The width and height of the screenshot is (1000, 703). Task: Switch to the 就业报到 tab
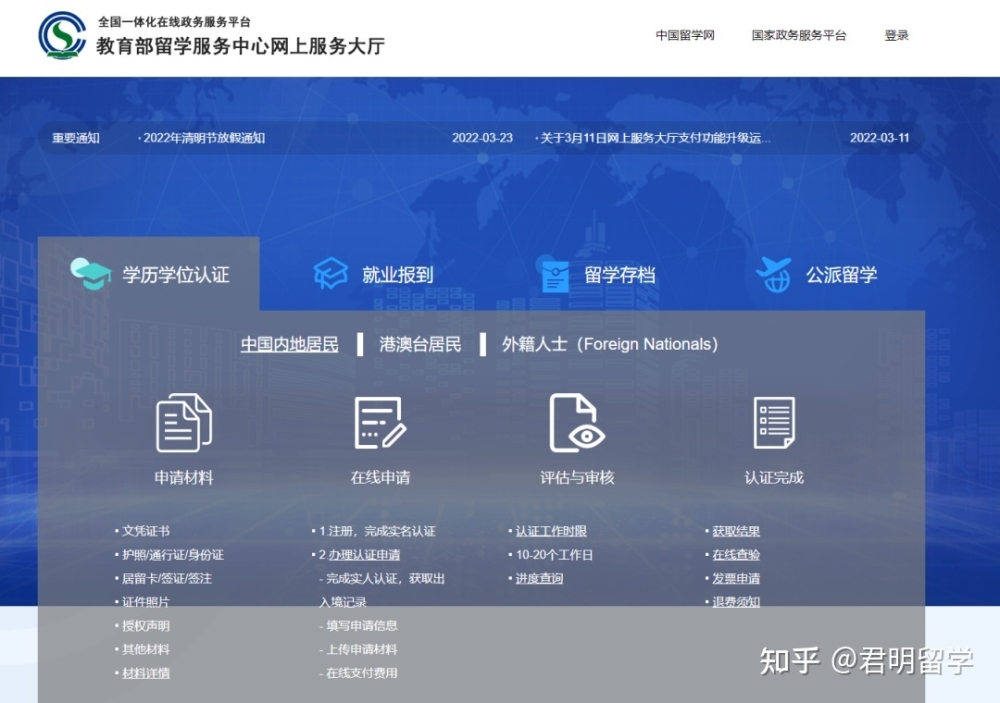point(374,274)
